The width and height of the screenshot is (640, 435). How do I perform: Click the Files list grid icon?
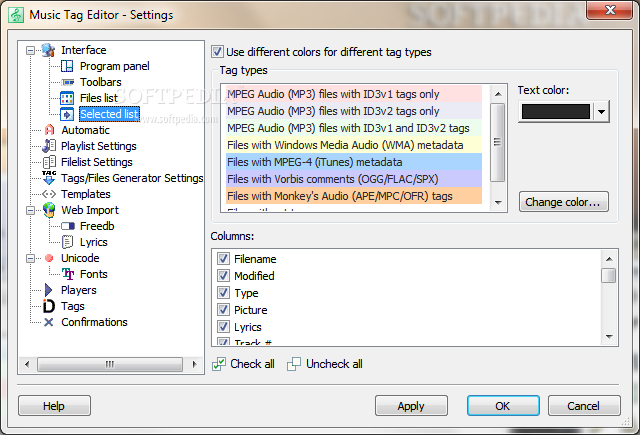click(x=67, y=98)
